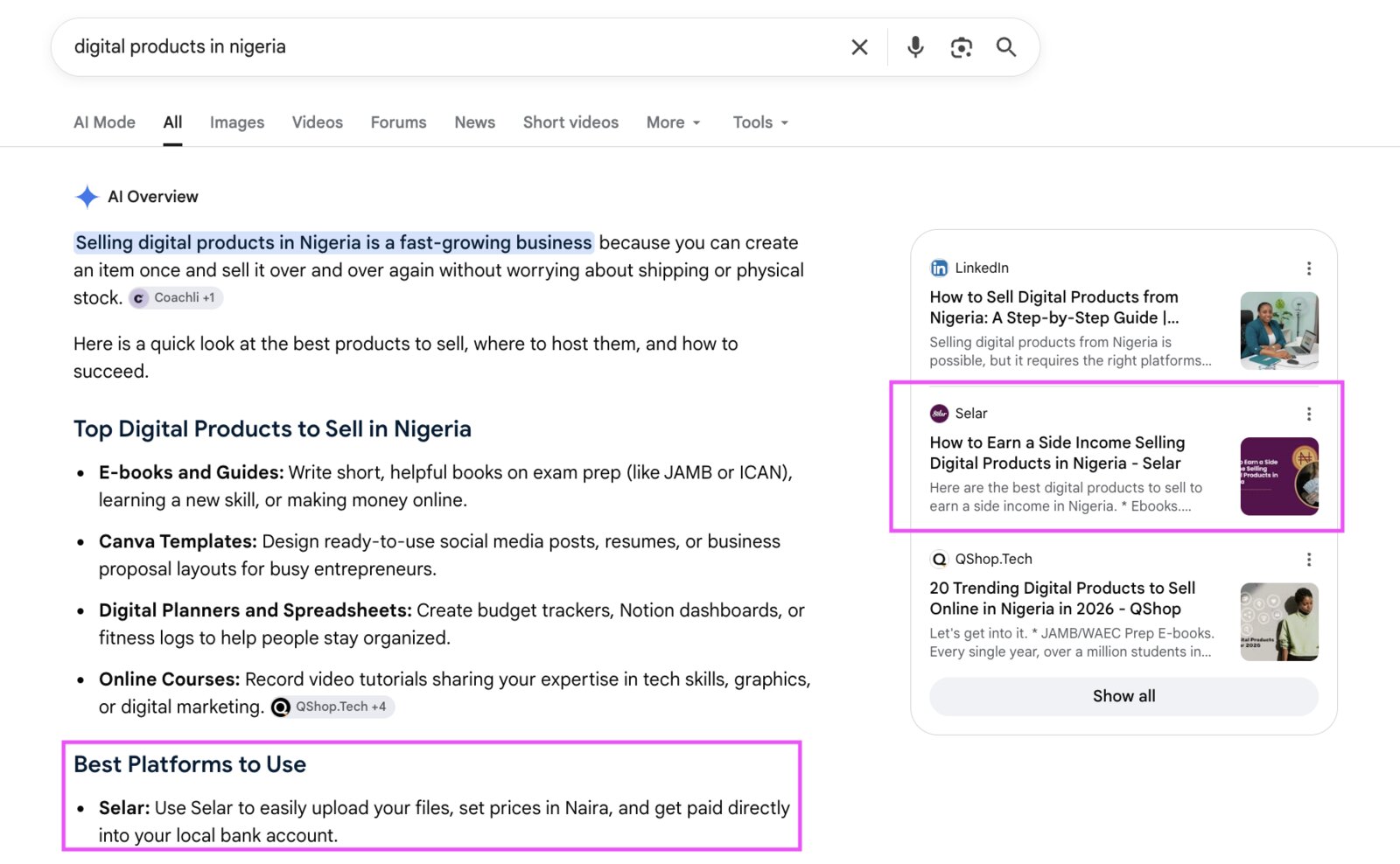Click the Selar article thumbnail image
The height and width of the screenshot is (864, 1400).
pos(1279,477)
